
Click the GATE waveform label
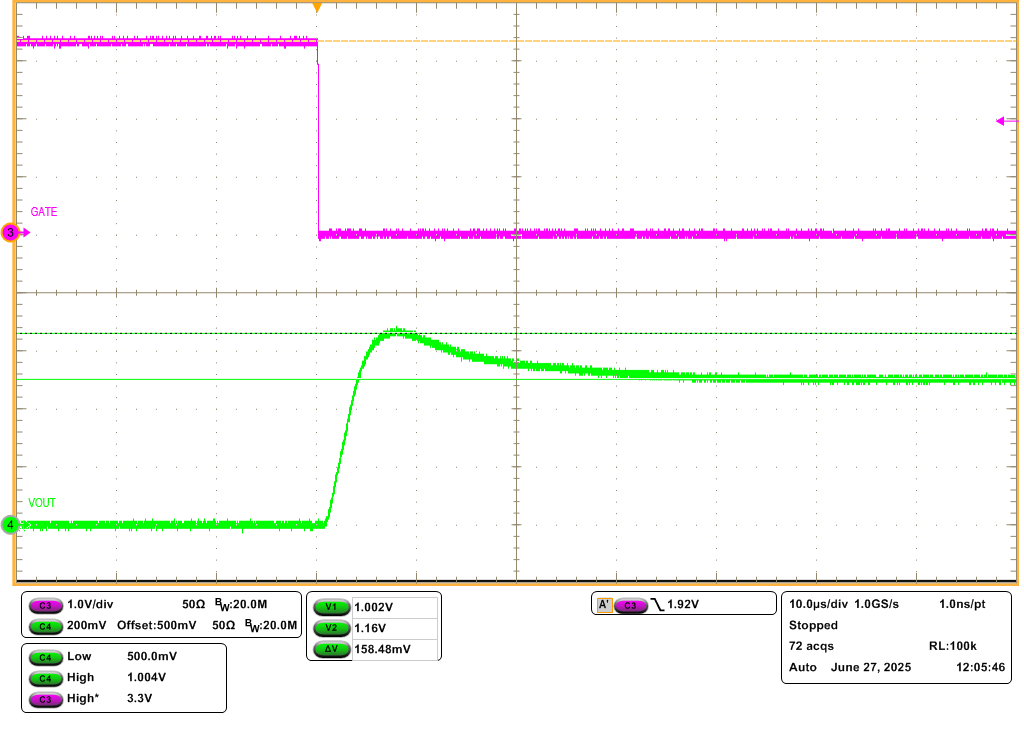click(44, 212)
